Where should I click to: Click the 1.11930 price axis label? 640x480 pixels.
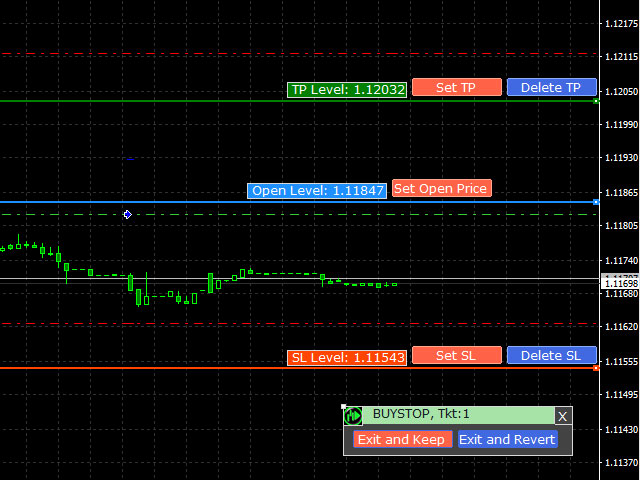click(x=621, y=158)
